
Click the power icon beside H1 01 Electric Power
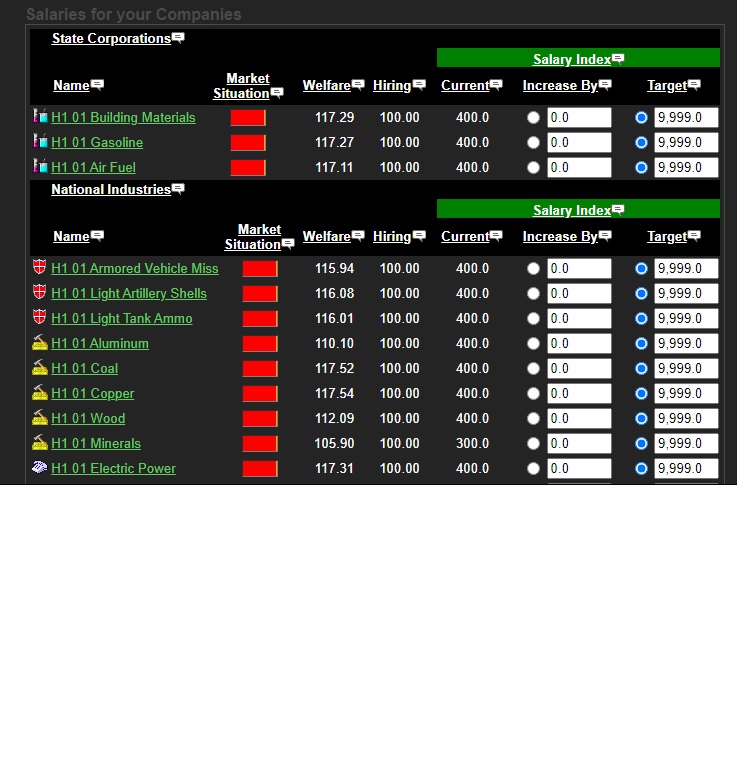[40, 467]
